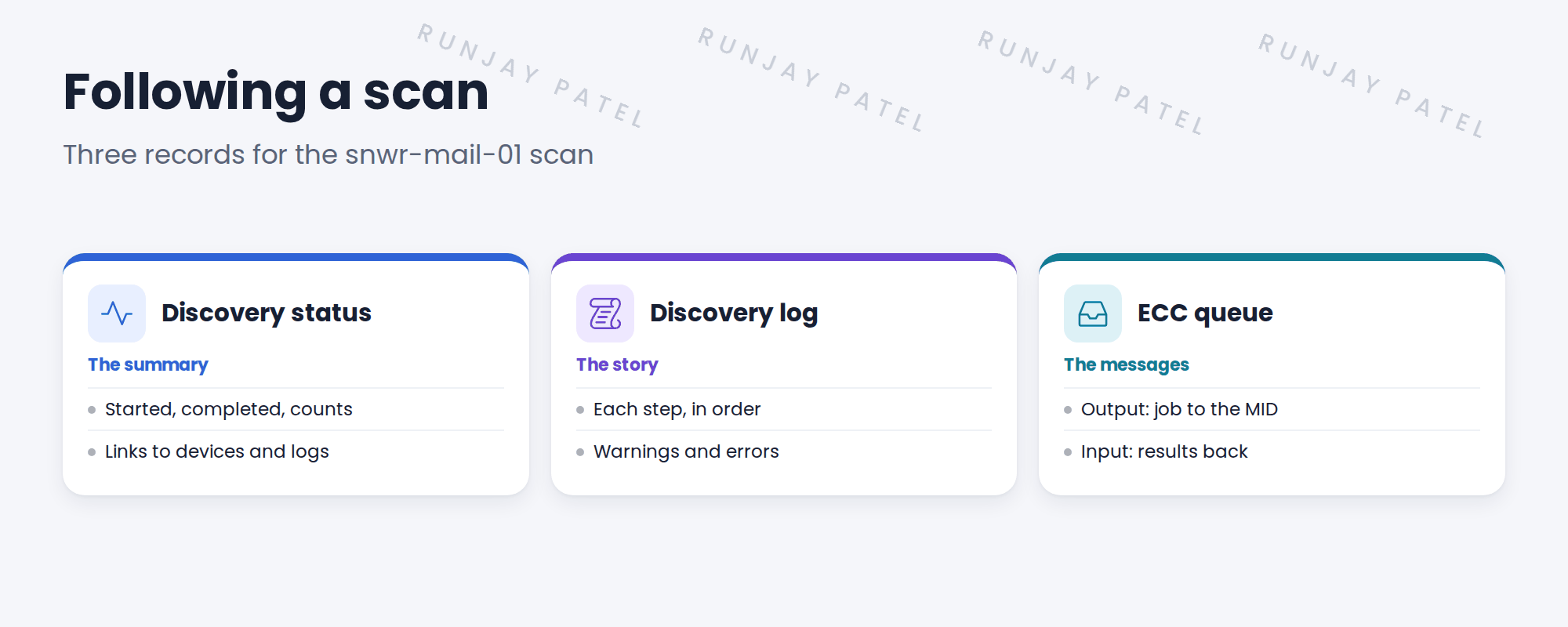Click the "ECC queue" card title
Image resolution: width=1568 pixels, height=627 pixels.
[1205, 313]
